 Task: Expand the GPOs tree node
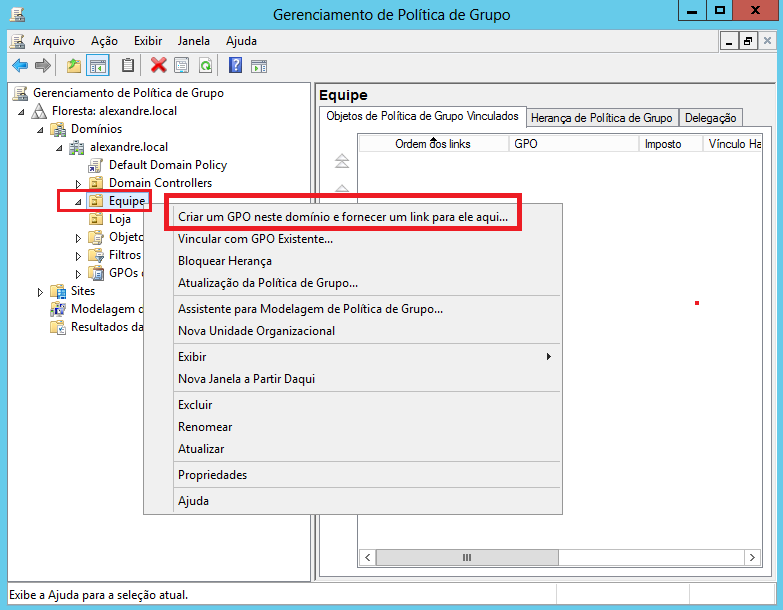pos(78,274)
